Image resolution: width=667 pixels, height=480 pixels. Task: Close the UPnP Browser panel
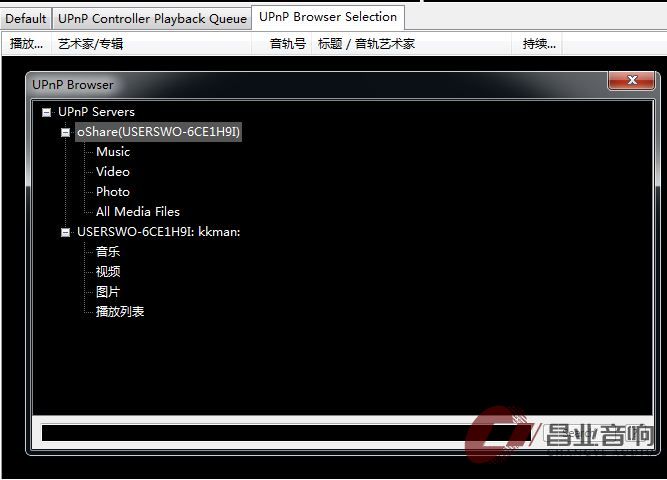pos(632,80)
